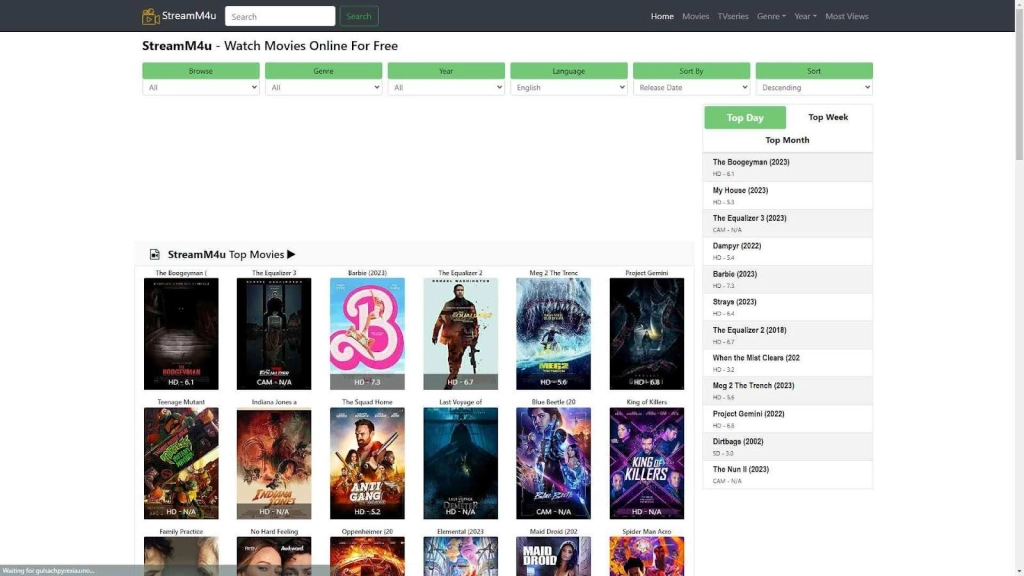Open the Meg 2 The Trench poster
1024x576 pixels.
553,333
